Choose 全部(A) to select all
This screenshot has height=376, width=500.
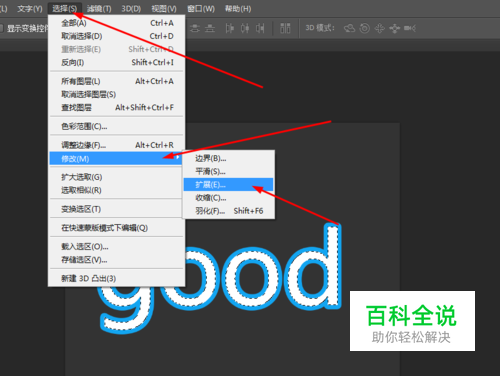pyautogui.click(x=117, y=23)
